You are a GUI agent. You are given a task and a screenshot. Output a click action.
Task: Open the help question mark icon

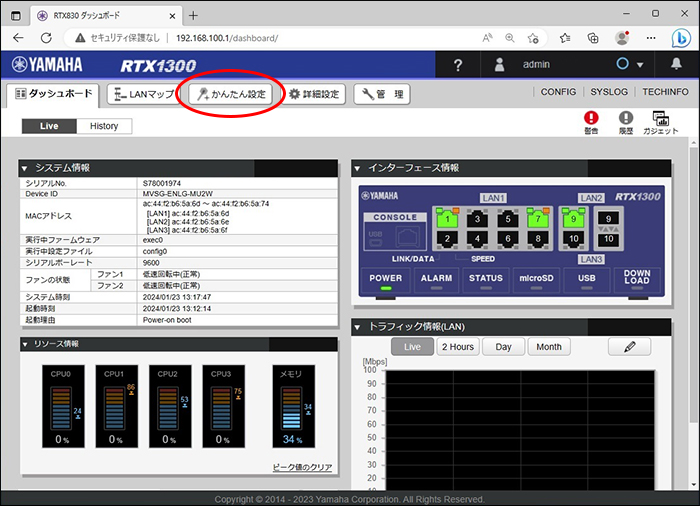pyautogui.click(x=458, y=65)
